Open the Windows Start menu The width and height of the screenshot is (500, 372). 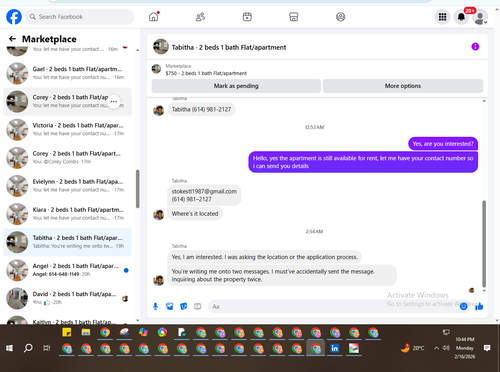(9, 348)
